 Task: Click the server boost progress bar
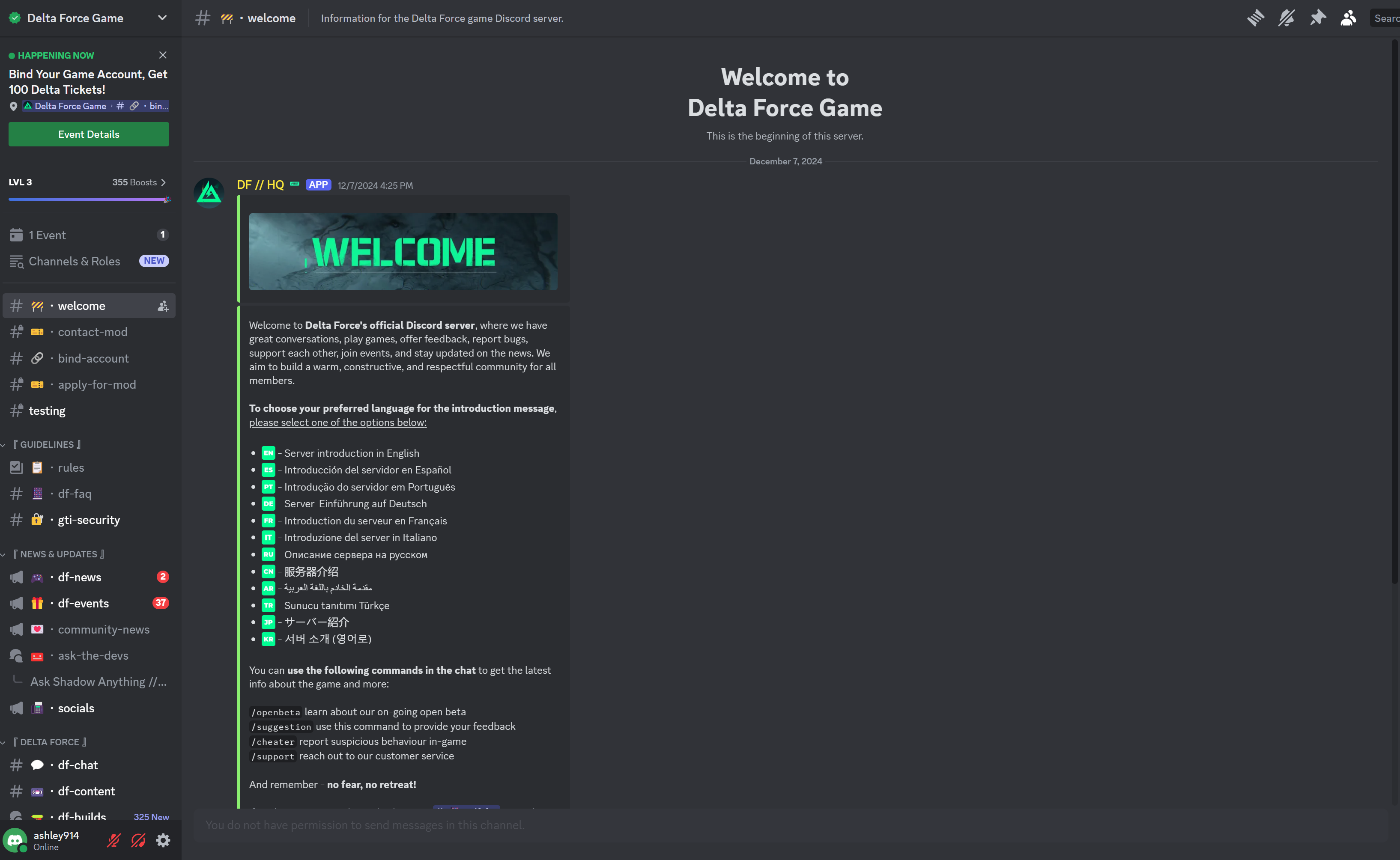tap(89, 199)
